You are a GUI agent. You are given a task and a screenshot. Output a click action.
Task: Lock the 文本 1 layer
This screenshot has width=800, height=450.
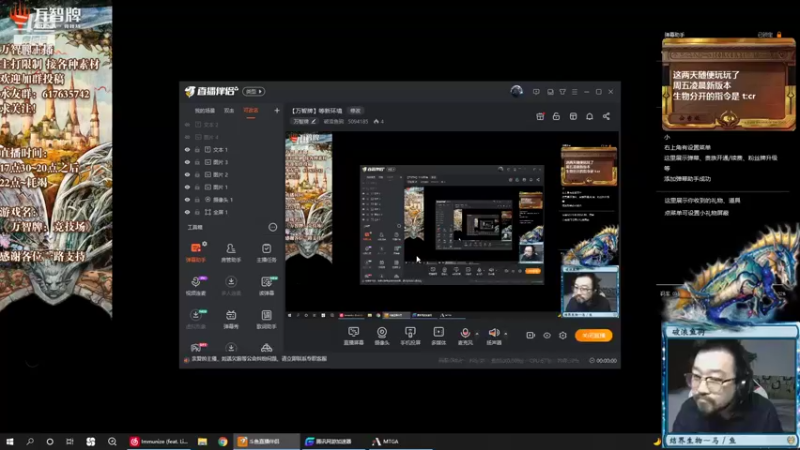[197, 149]
